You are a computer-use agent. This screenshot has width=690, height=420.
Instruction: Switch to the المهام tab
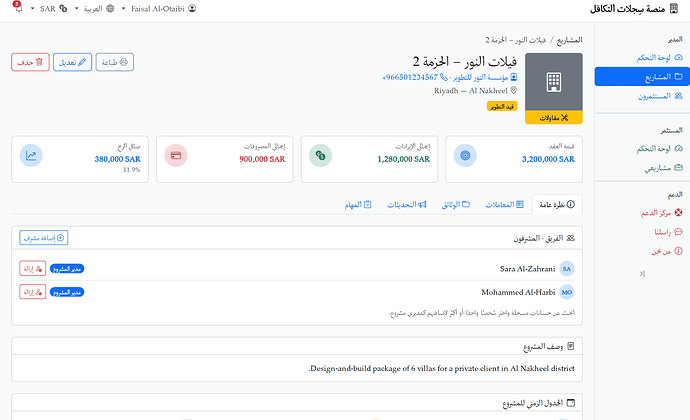[x=358, y=205]
